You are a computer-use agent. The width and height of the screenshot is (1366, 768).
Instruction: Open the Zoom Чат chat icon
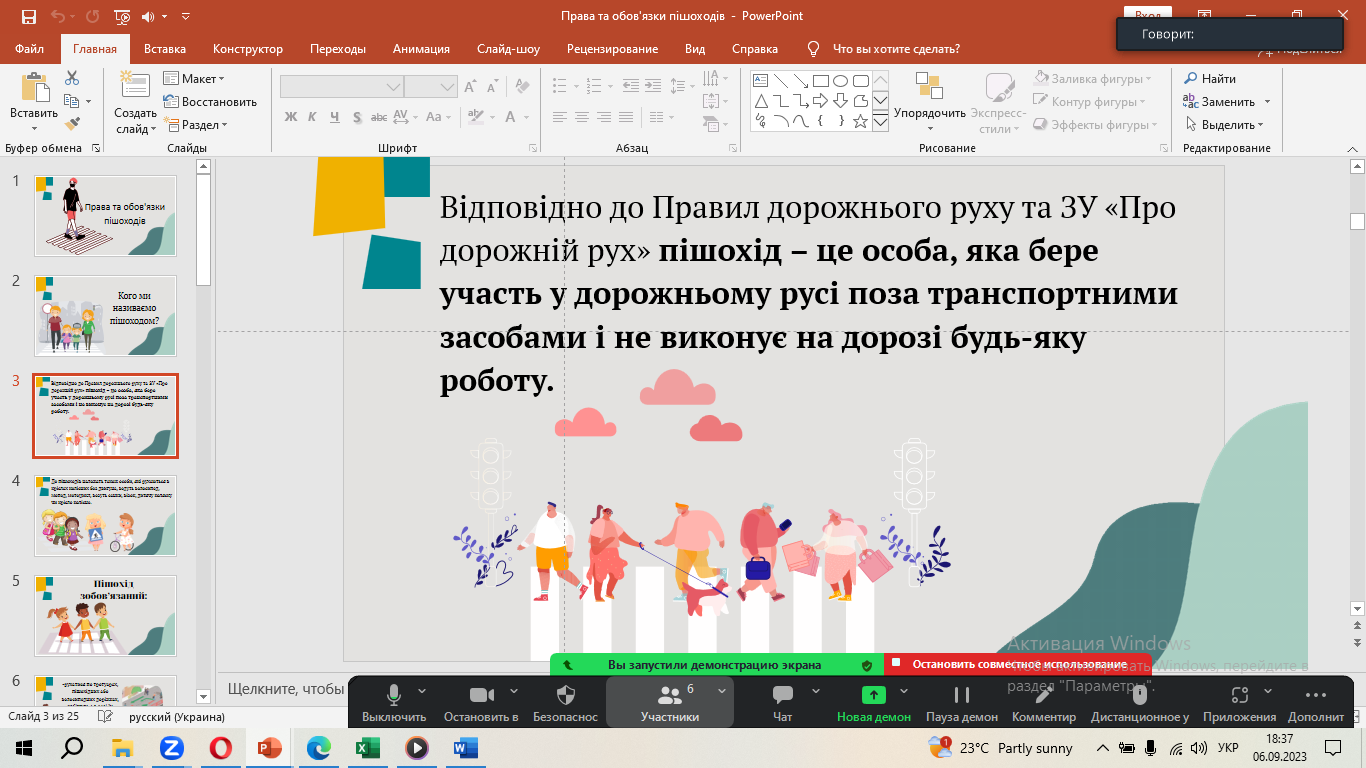783,694
